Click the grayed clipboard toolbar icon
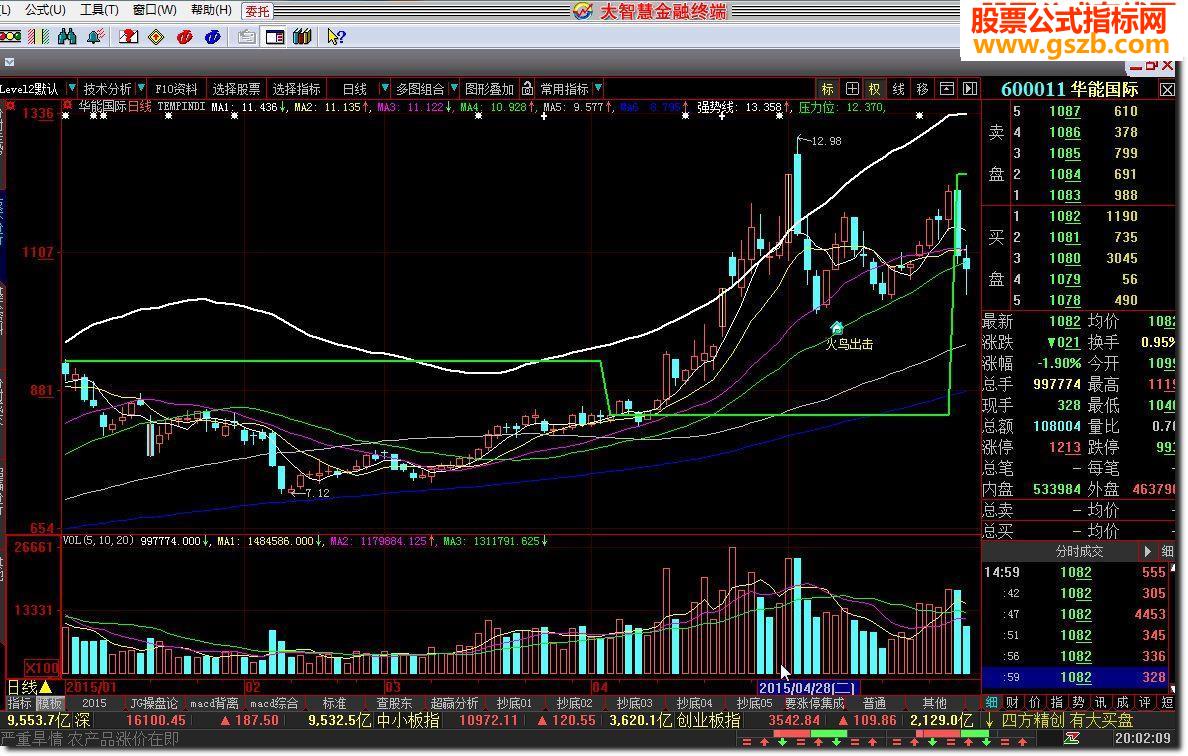Screen dimensions: 1188x756 (246, 36)
